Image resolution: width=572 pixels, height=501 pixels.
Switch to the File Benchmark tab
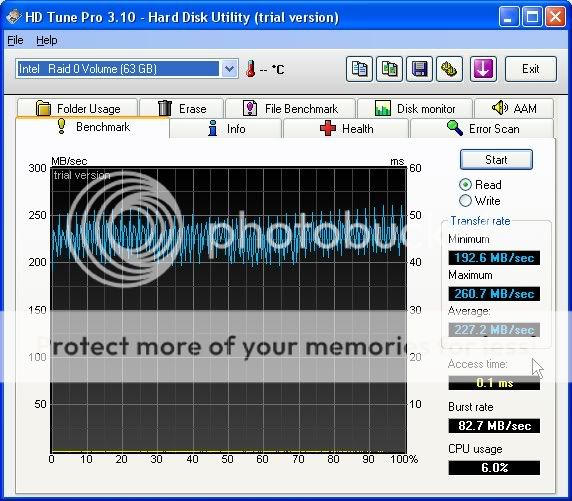pos(290,108)
